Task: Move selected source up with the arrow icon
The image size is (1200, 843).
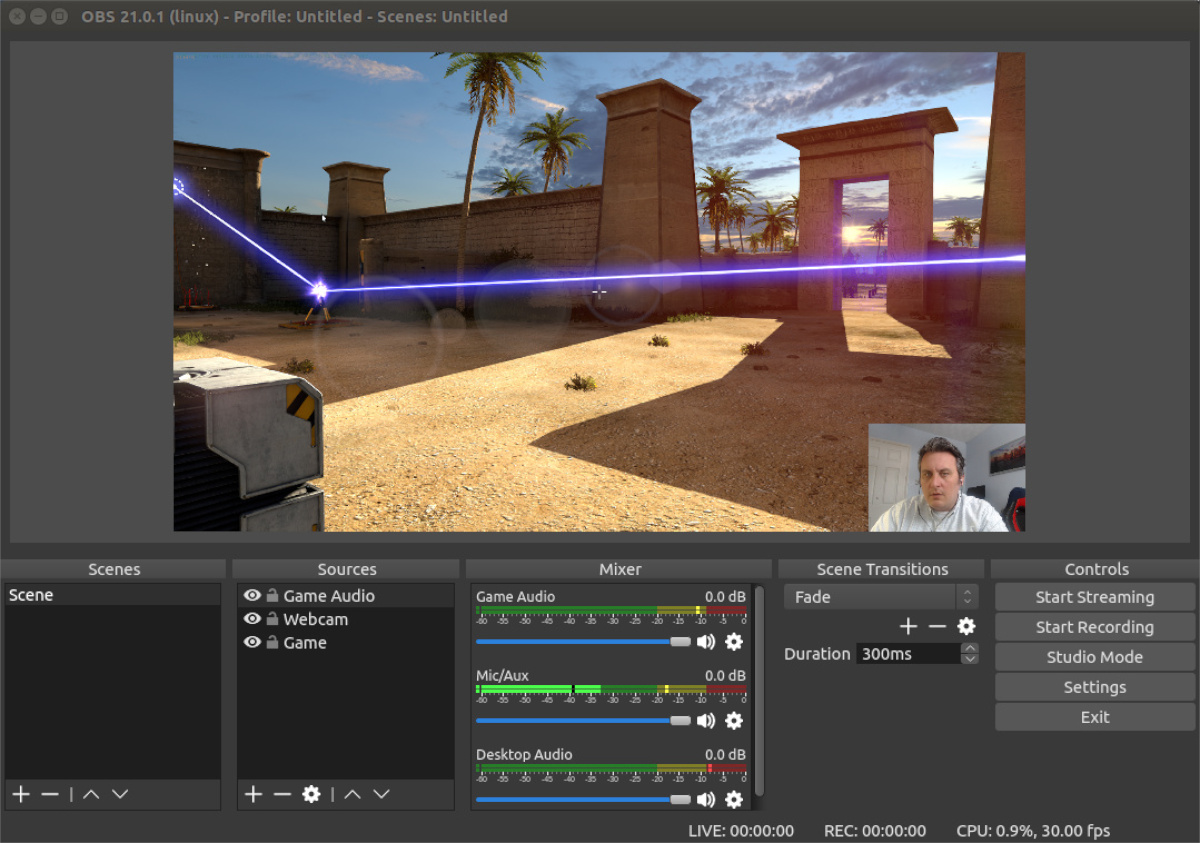Action: click(x=351, y=794)
